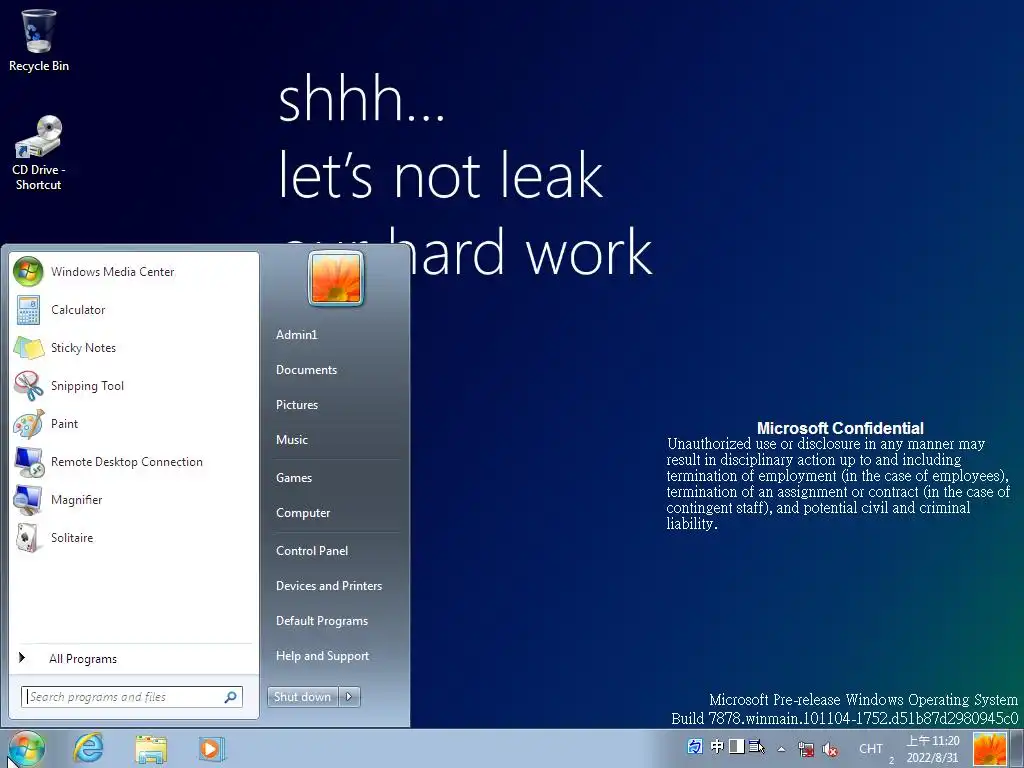Click the CHT language bar indicator
The width and height of the screenshot is (1024, 768).
871,749
